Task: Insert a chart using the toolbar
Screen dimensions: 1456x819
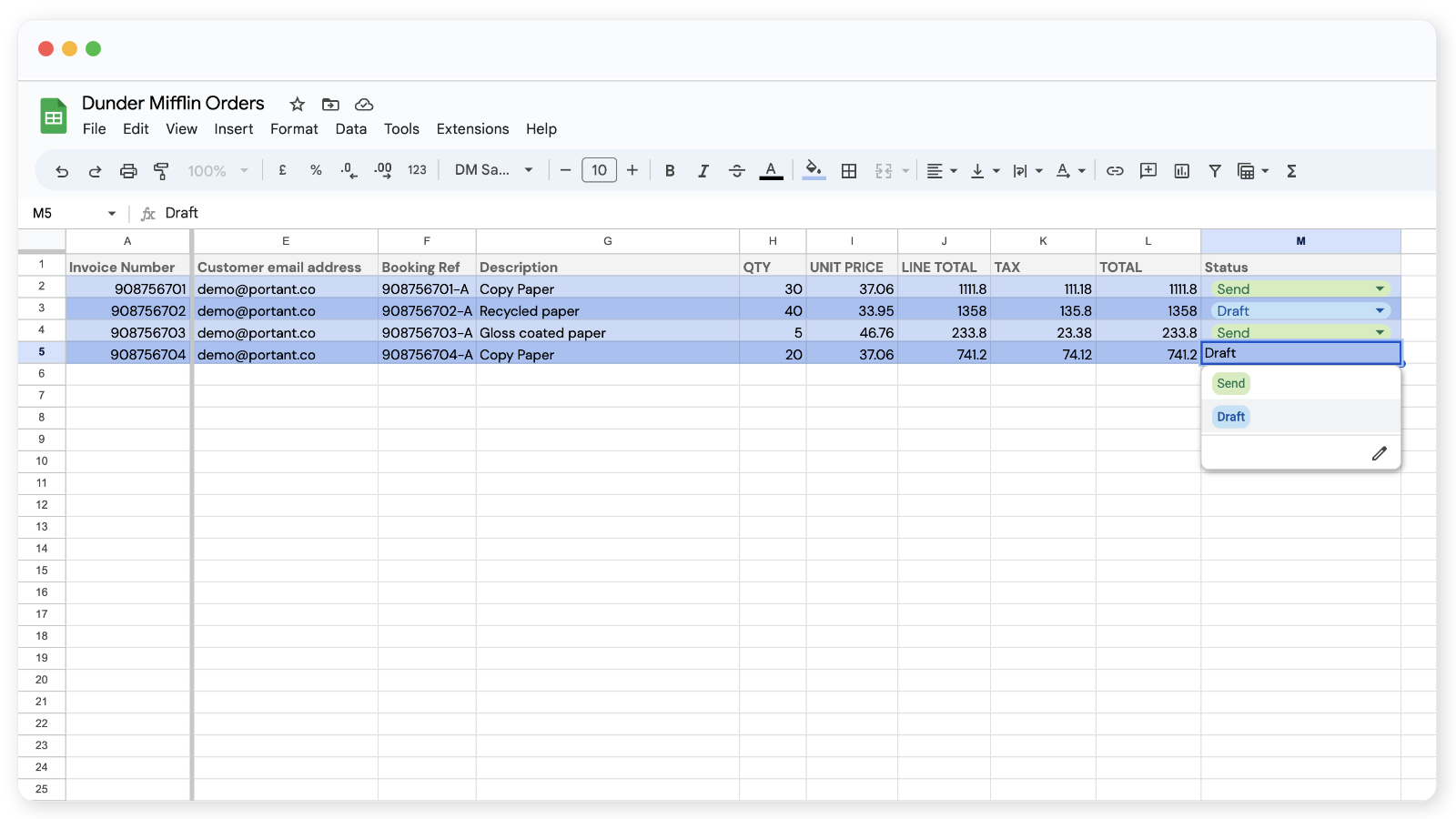Action: 1181,171
